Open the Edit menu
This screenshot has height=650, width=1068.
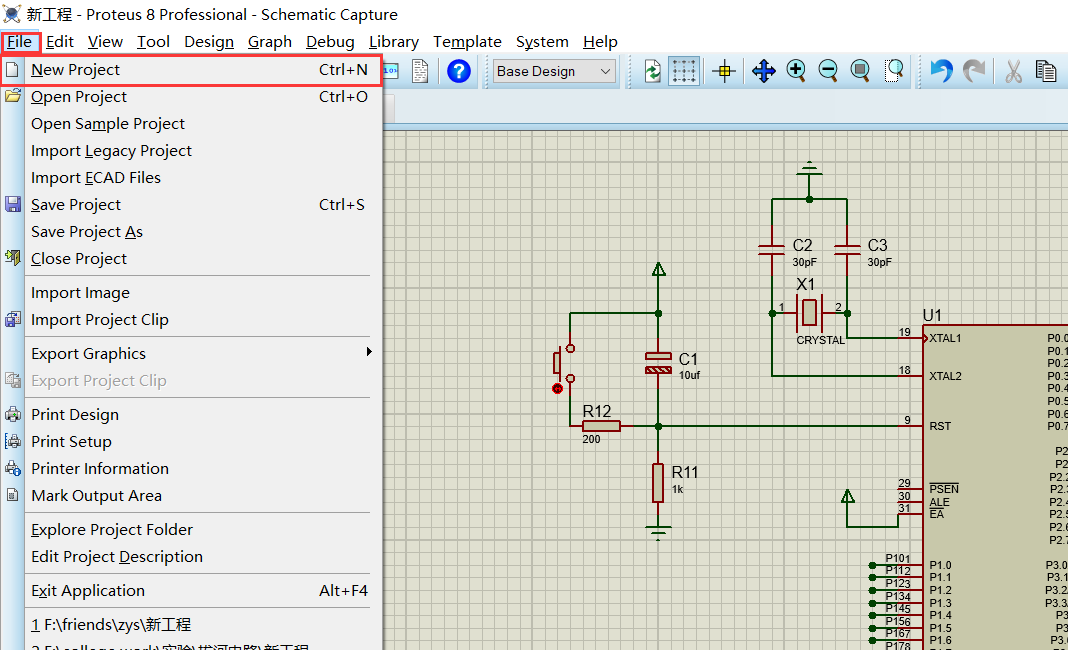[x=60, y=42]
